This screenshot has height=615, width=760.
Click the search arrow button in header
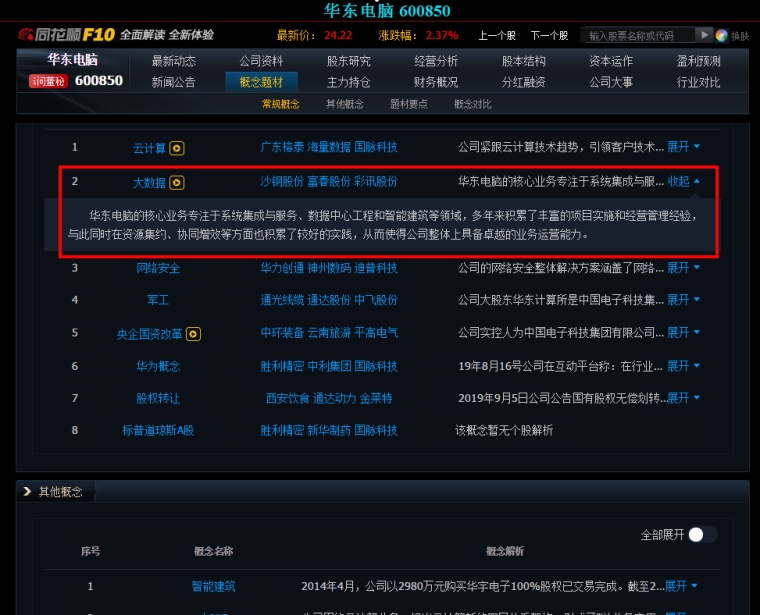pyautogui.click(x=704, y=35)
